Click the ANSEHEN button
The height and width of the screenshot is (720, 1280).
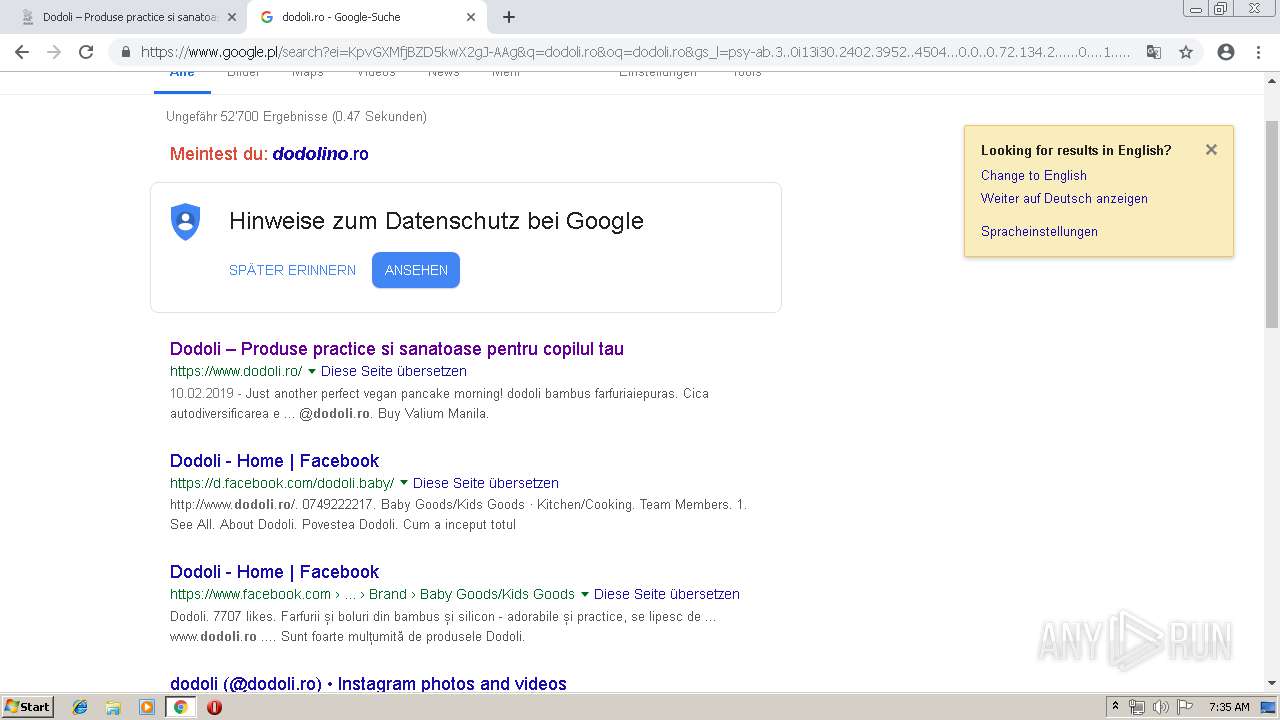[416, 270]
